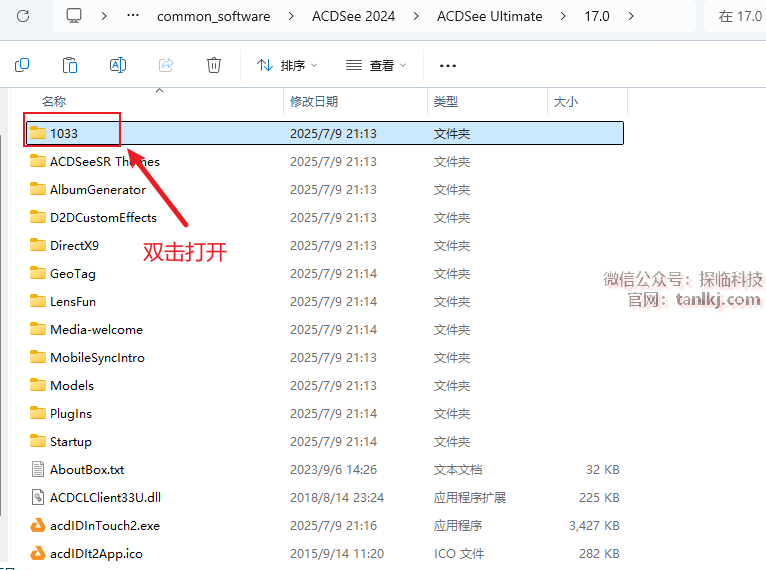Open the more options ellipsis menu
Image resolution: width=766 pixels, height=570 pixels.
[447, 65]
